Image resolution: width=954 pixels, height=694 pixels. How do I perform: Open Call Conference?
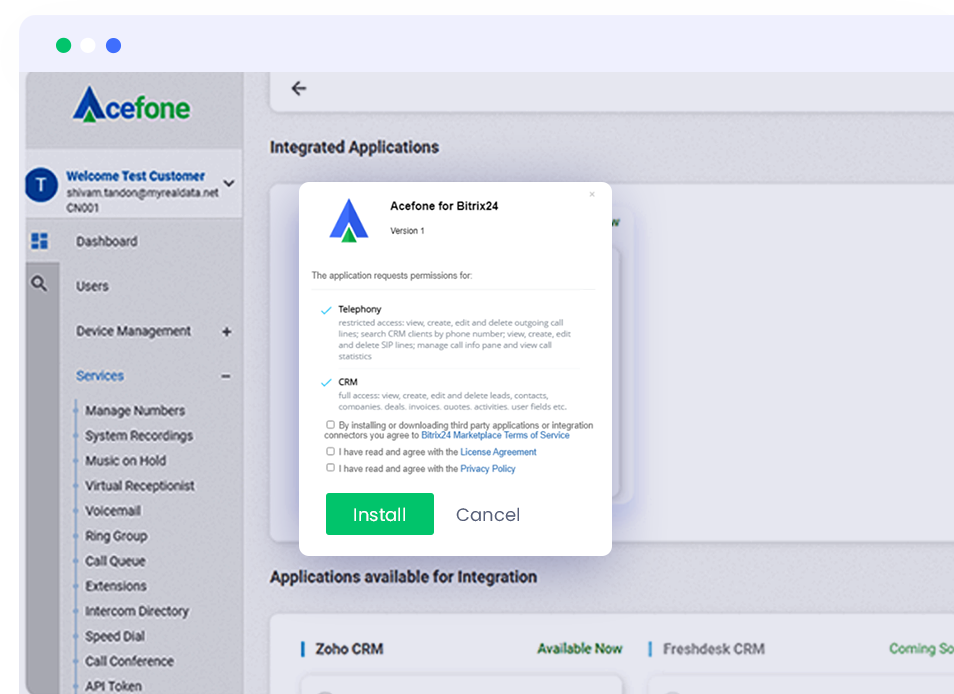pyautogui.click(x=130, y=661)
